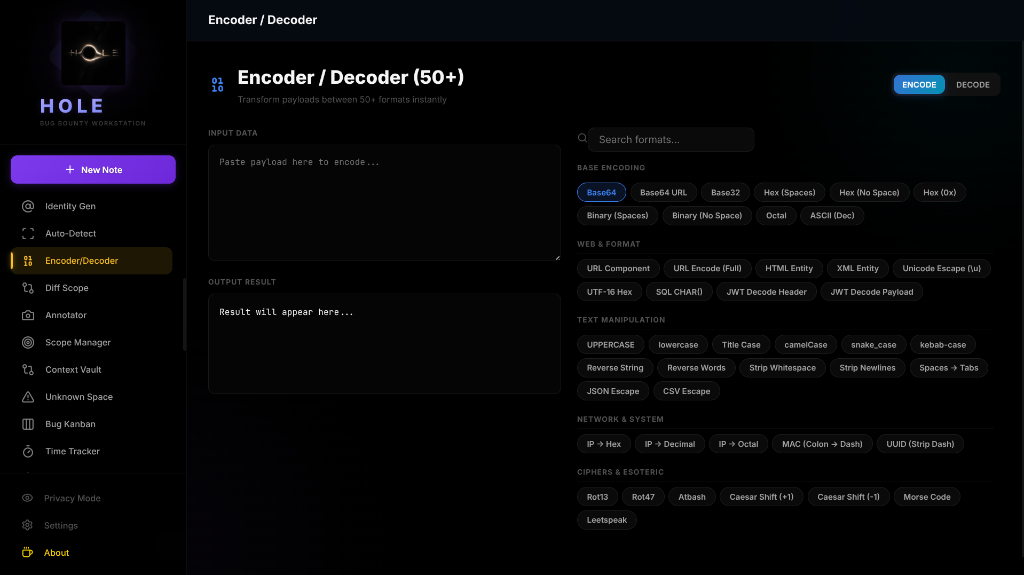Click the Privacy Mode eye icon
Image resolution: width=1024 pixels, height=575 pixels.
27,498
